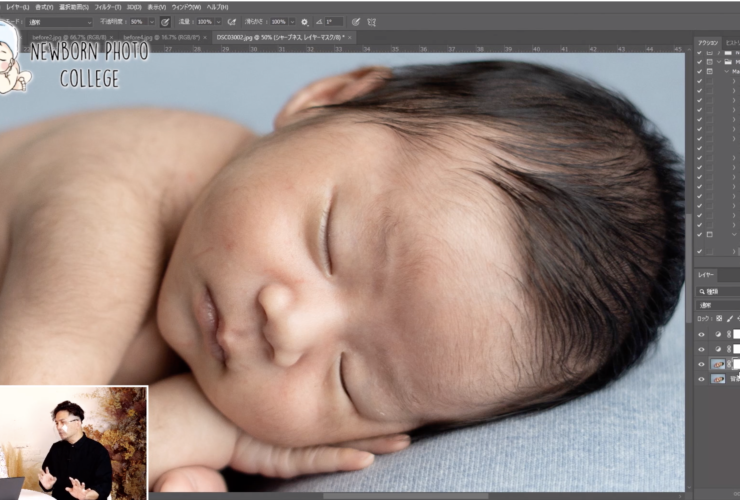This screenshot has width=740, height=500.
Task: Enable airbrush icon beside flow 100%
Action: [x=232, y=22]
